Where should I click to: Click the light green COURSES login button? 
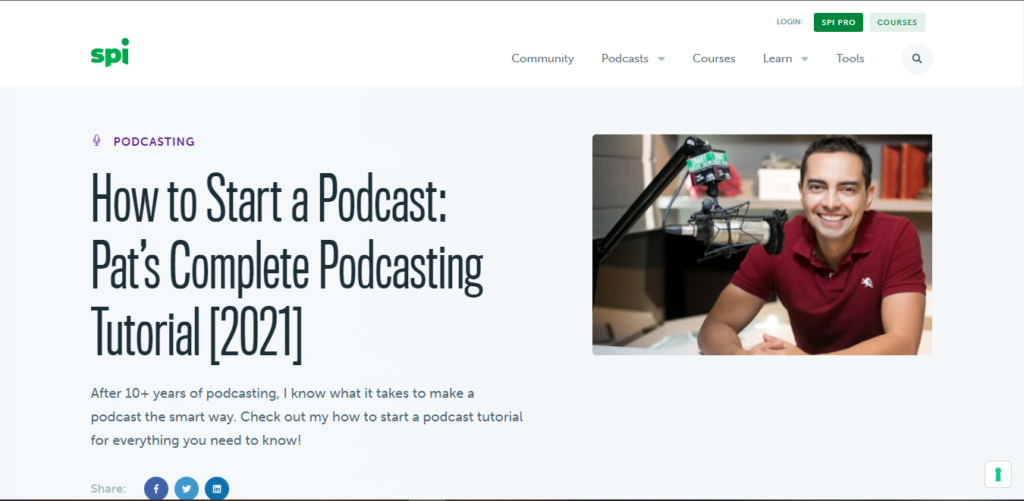point(897,22)
